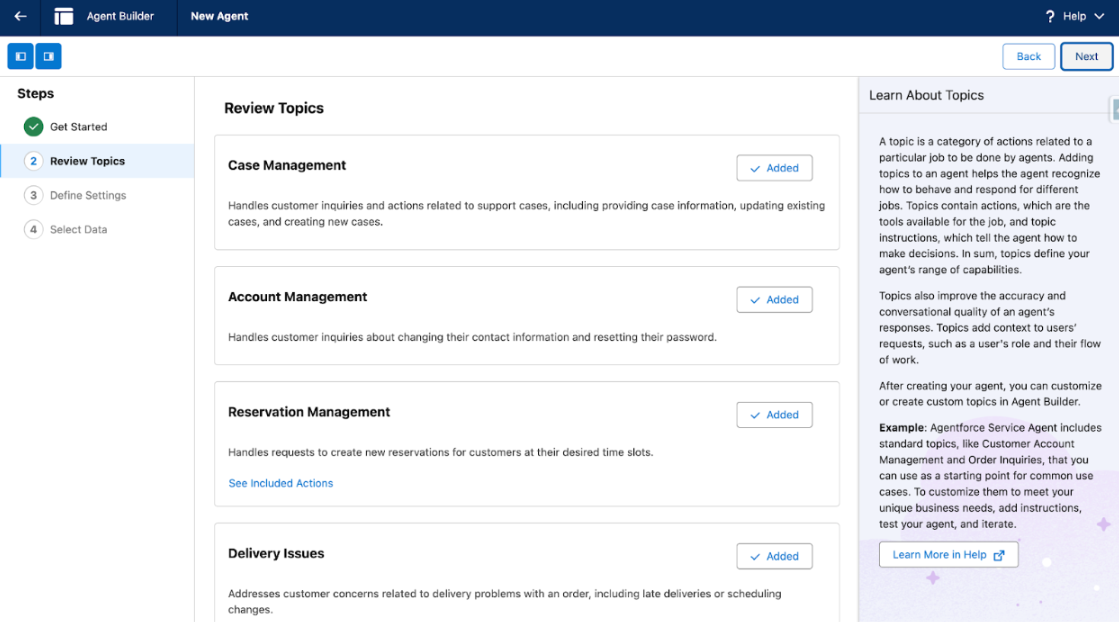1119x622 pixels.
Task: Switch to the New Agent tab
Action: point(220,17)
